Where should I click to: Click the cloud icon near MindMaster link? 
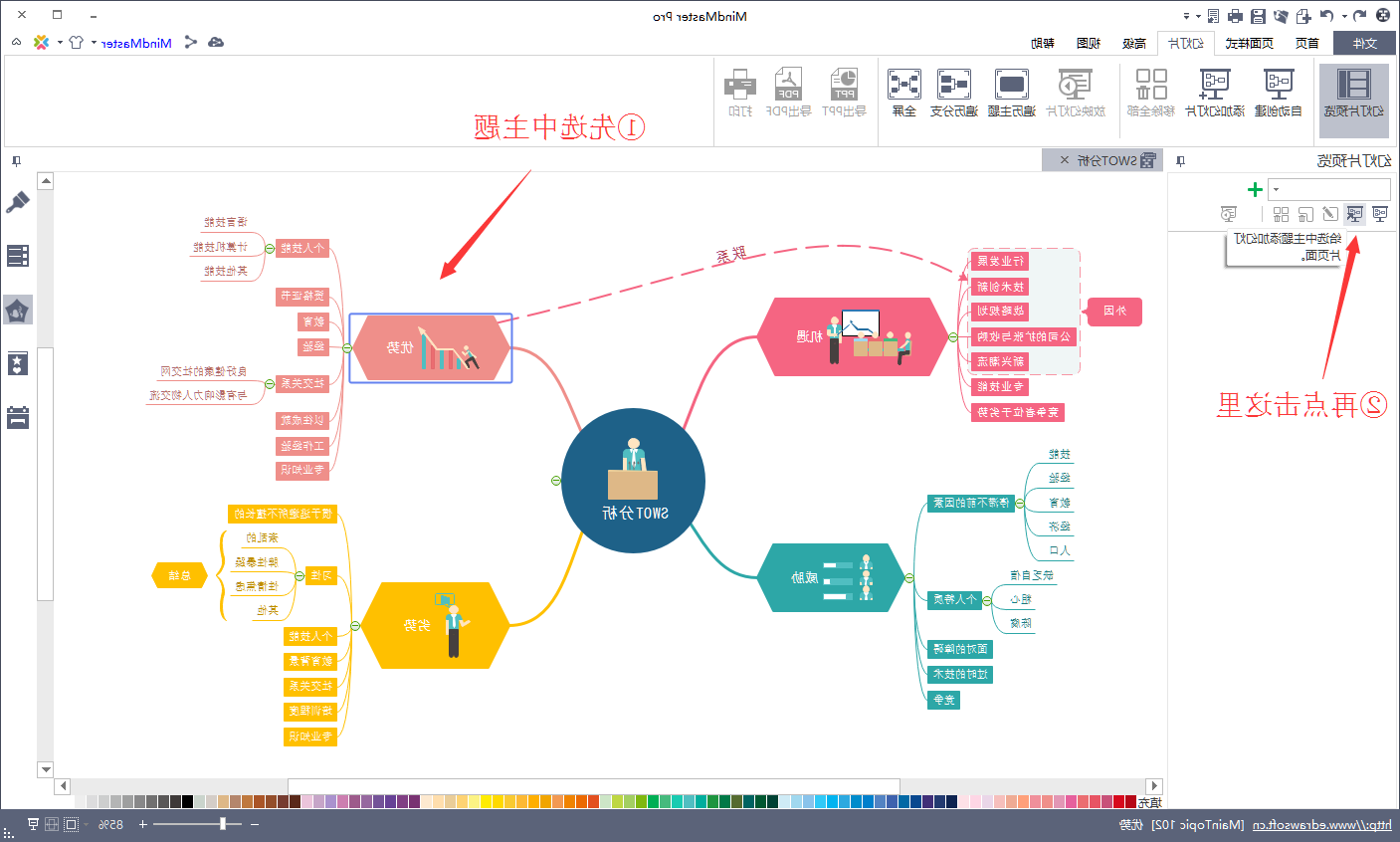(x=215, y=43)
